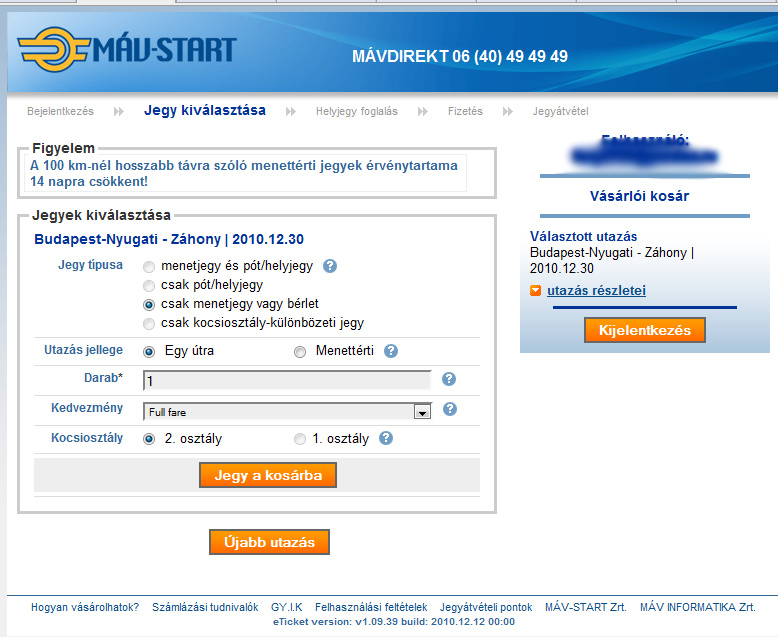Click help icon next to Menettérti
778x637 pixels.
click(391, 351)
